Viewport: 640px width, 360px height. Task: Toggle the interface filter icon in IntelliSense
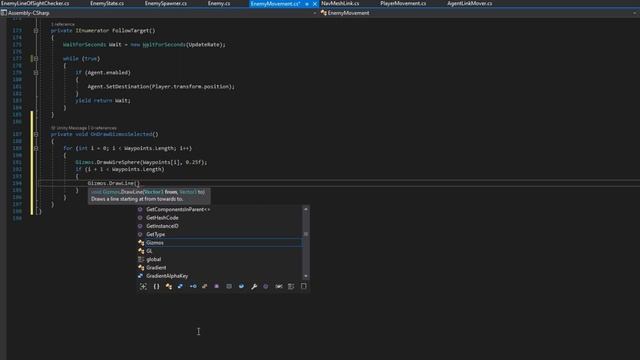[193, 287]
